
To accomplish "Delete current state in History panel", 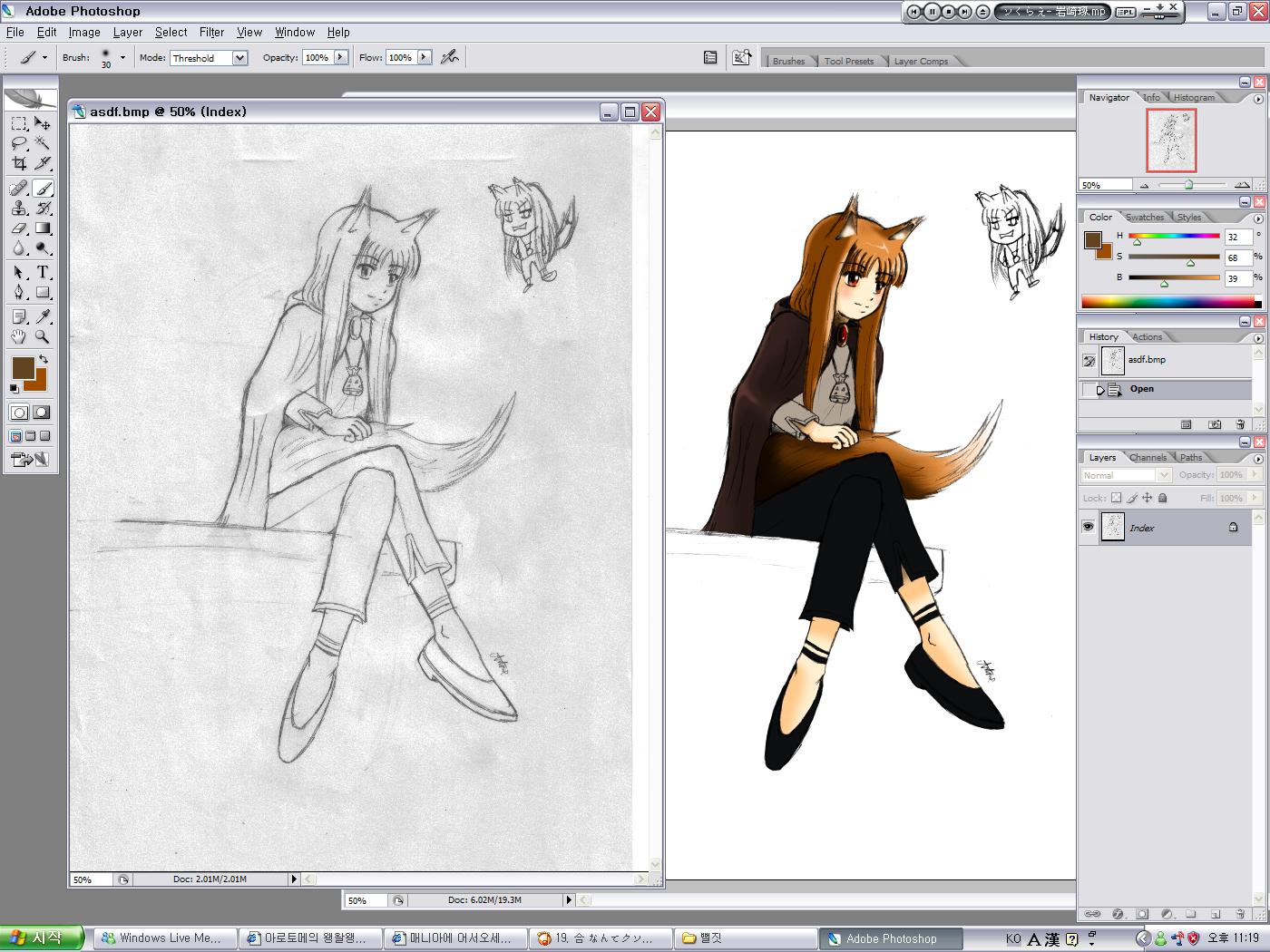I will 1240,424.
